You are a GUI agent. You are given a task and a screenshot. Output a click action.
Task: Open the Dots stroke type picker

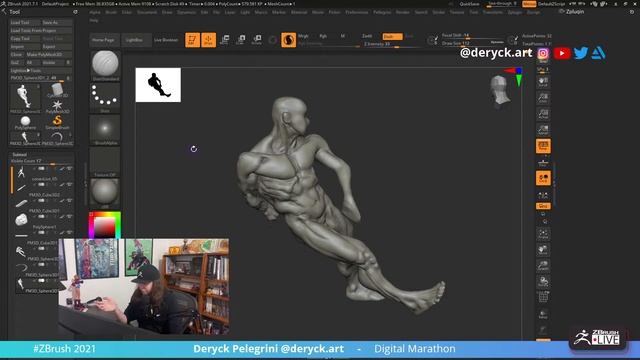(105, 98)
